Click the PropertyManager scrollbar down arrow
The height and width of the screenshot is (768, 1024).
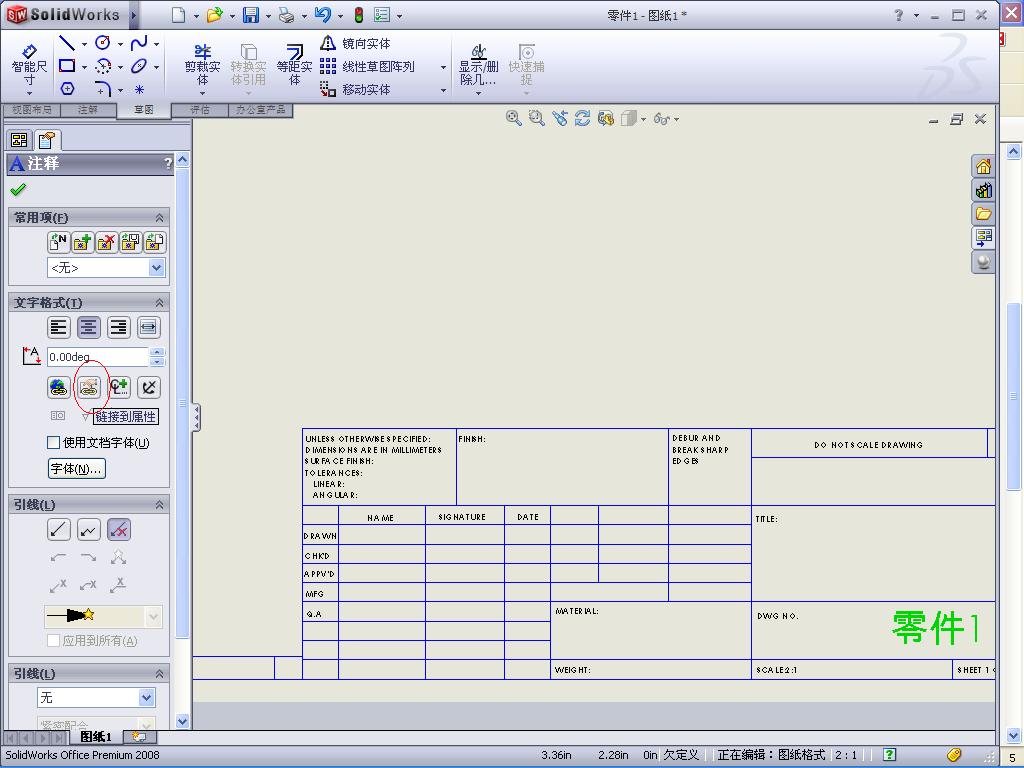[183, 721]
